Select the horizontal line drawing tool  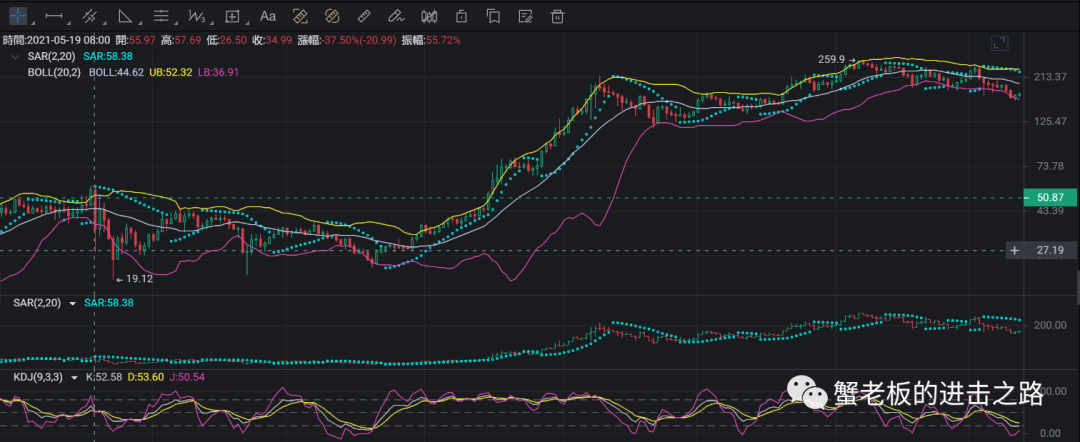coord(53,15)
